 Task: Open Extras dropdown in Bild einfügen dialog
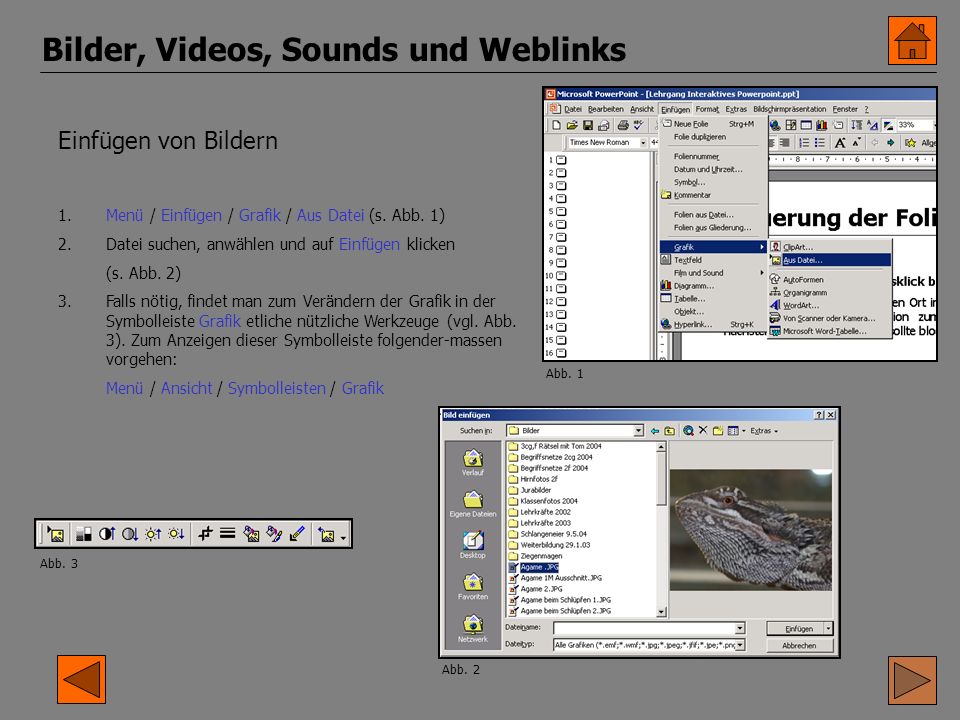click(763, 431)
